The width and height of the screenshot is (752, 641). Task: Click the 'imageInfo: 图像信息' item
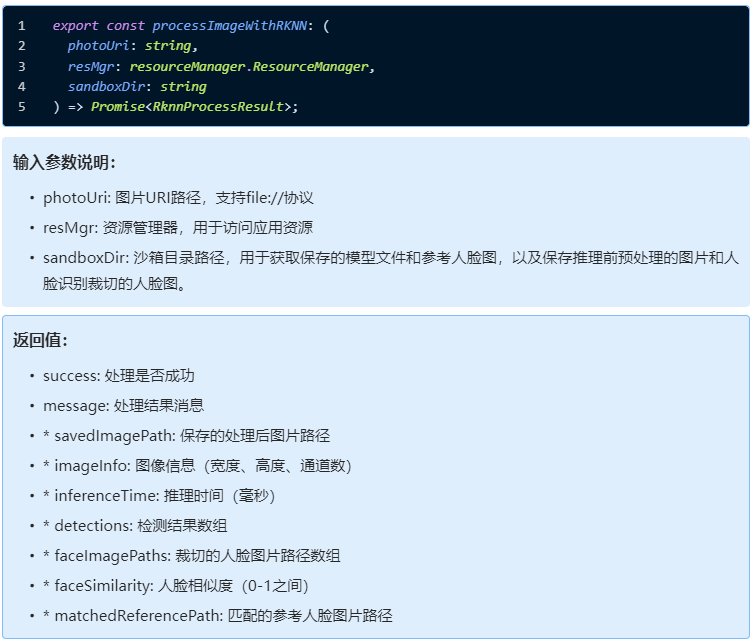click(197, 466)
